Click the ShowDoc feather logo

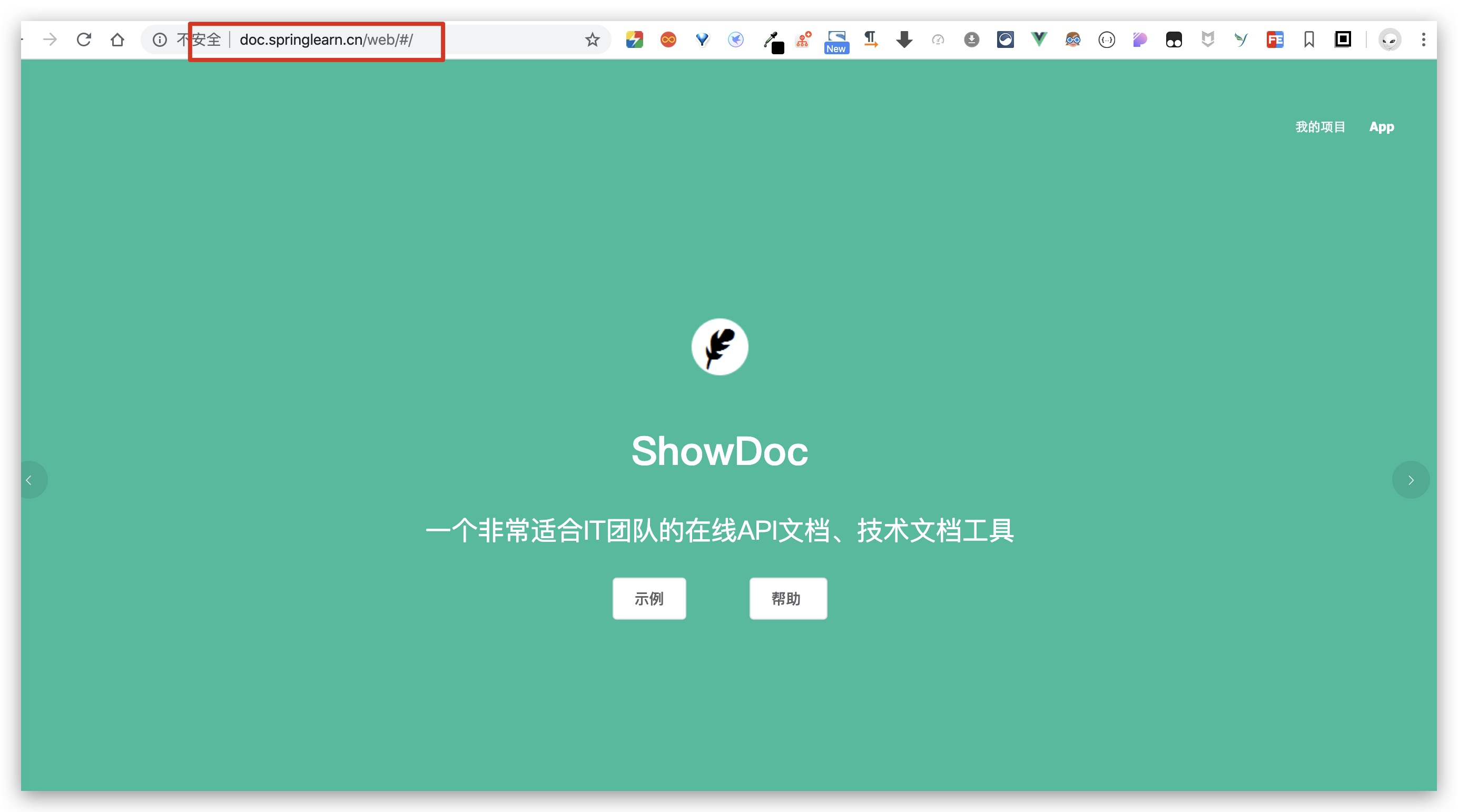(x=720, y=346)
